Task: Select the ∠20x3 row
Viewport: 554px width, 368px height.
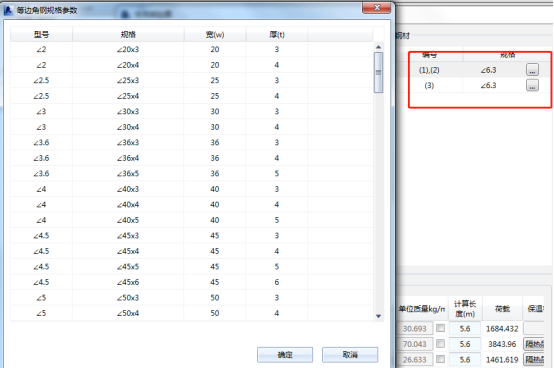Action: click(191, 49)
